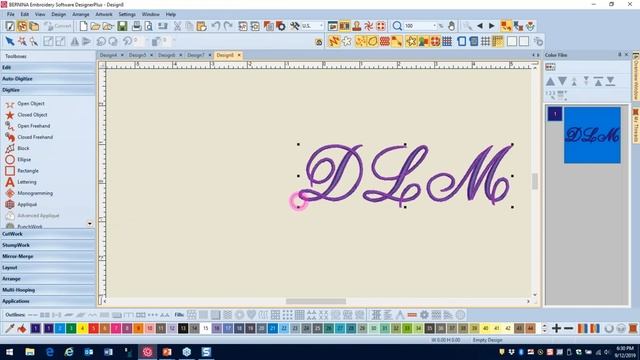
Task: Click the Pan hand tool icon
Action: (451, 26)
